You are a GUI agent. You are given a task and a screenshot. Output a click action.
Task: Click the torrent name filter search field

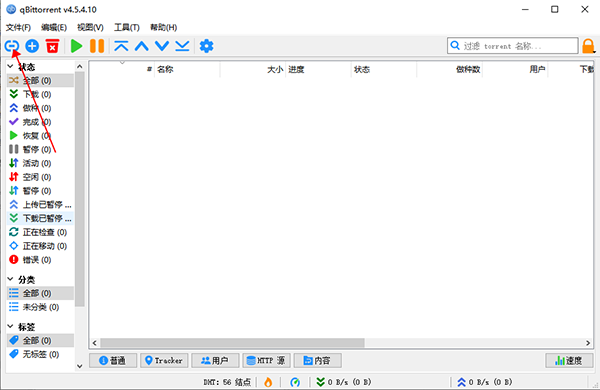pyautogui.click(x=513, y=46)
